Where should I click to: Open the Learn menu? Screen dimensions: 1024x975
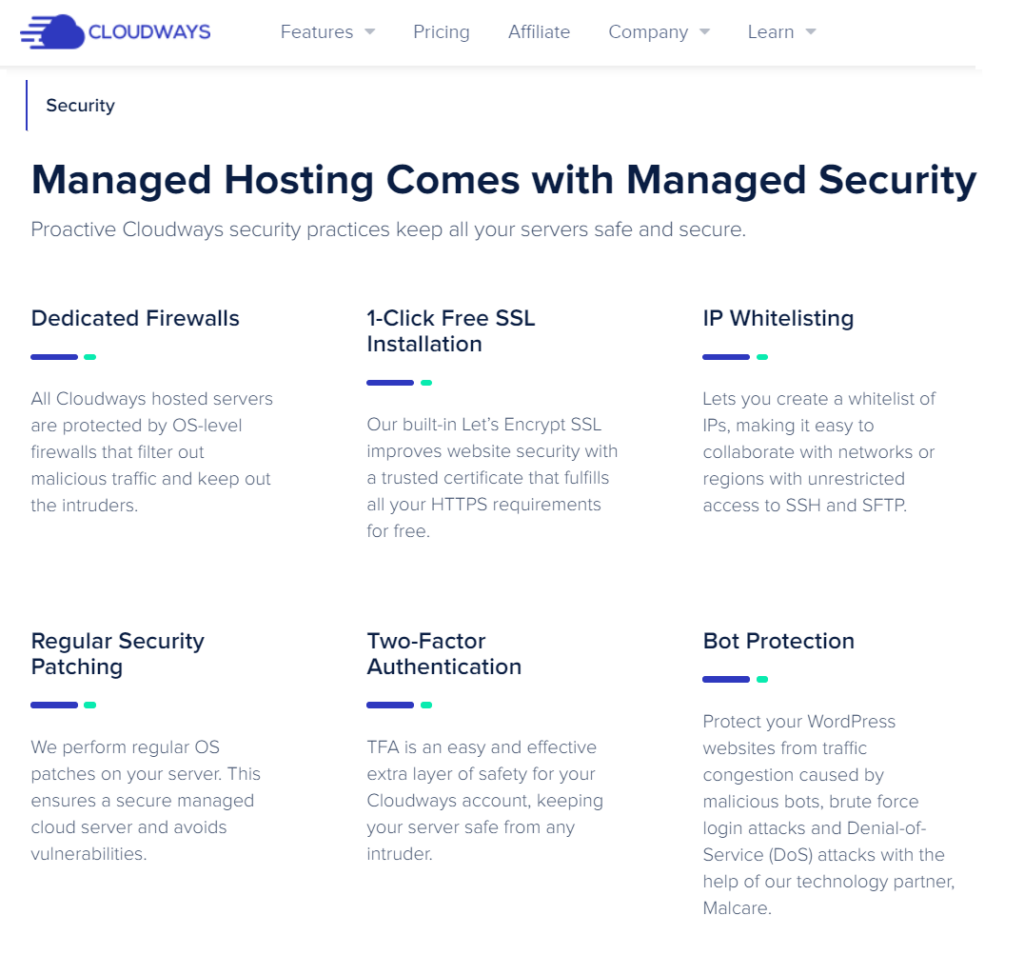pyautogui.click(x=771, y=32)
